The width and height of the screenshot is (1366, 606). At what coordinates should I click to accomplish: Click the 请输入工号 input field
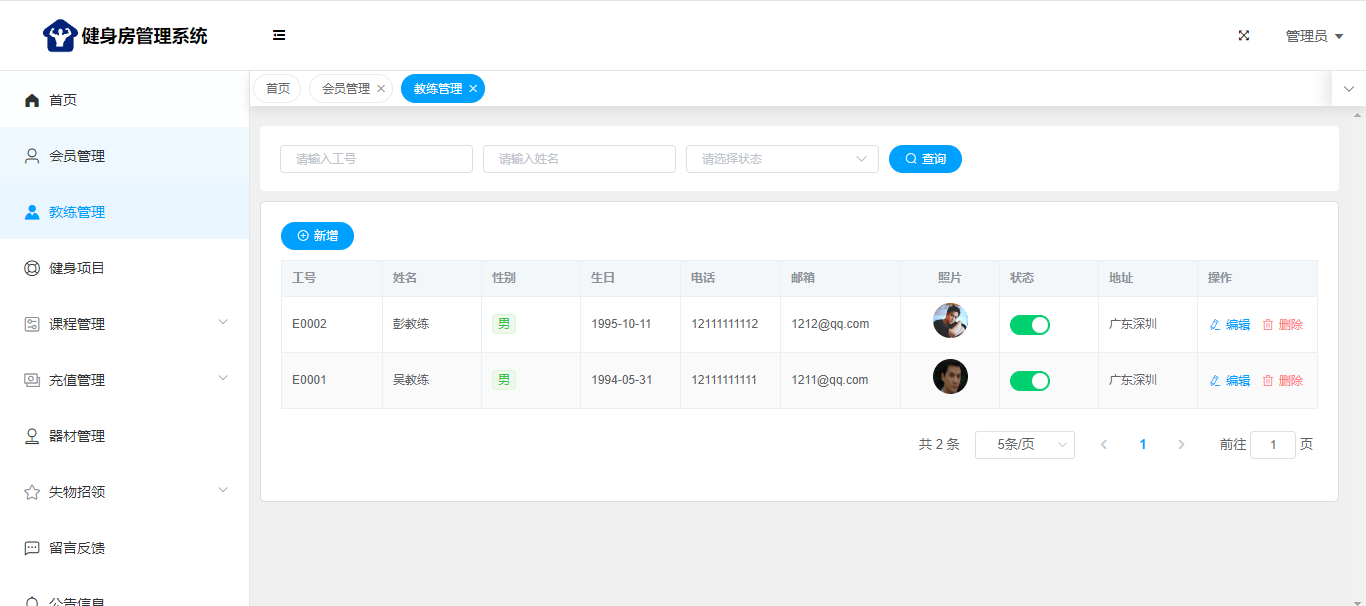pyautogui.click(x=376, y=159)
